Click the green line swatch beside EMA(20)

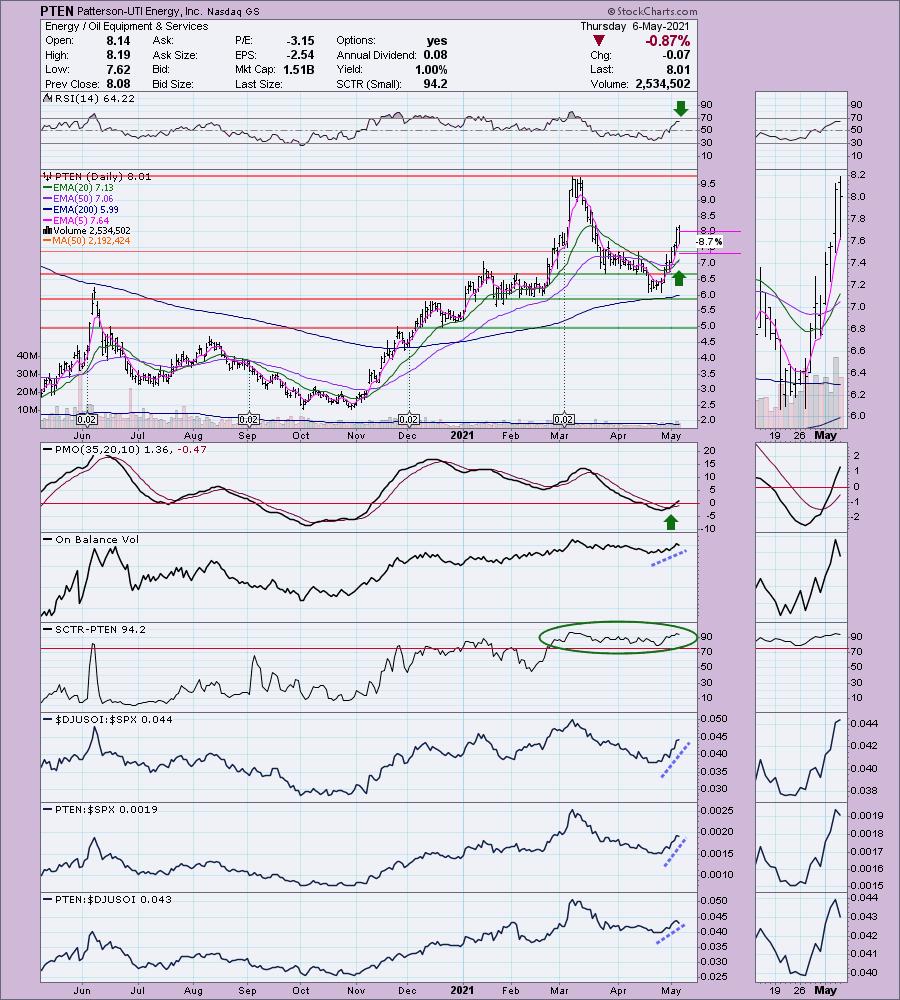tap(48, 188)
